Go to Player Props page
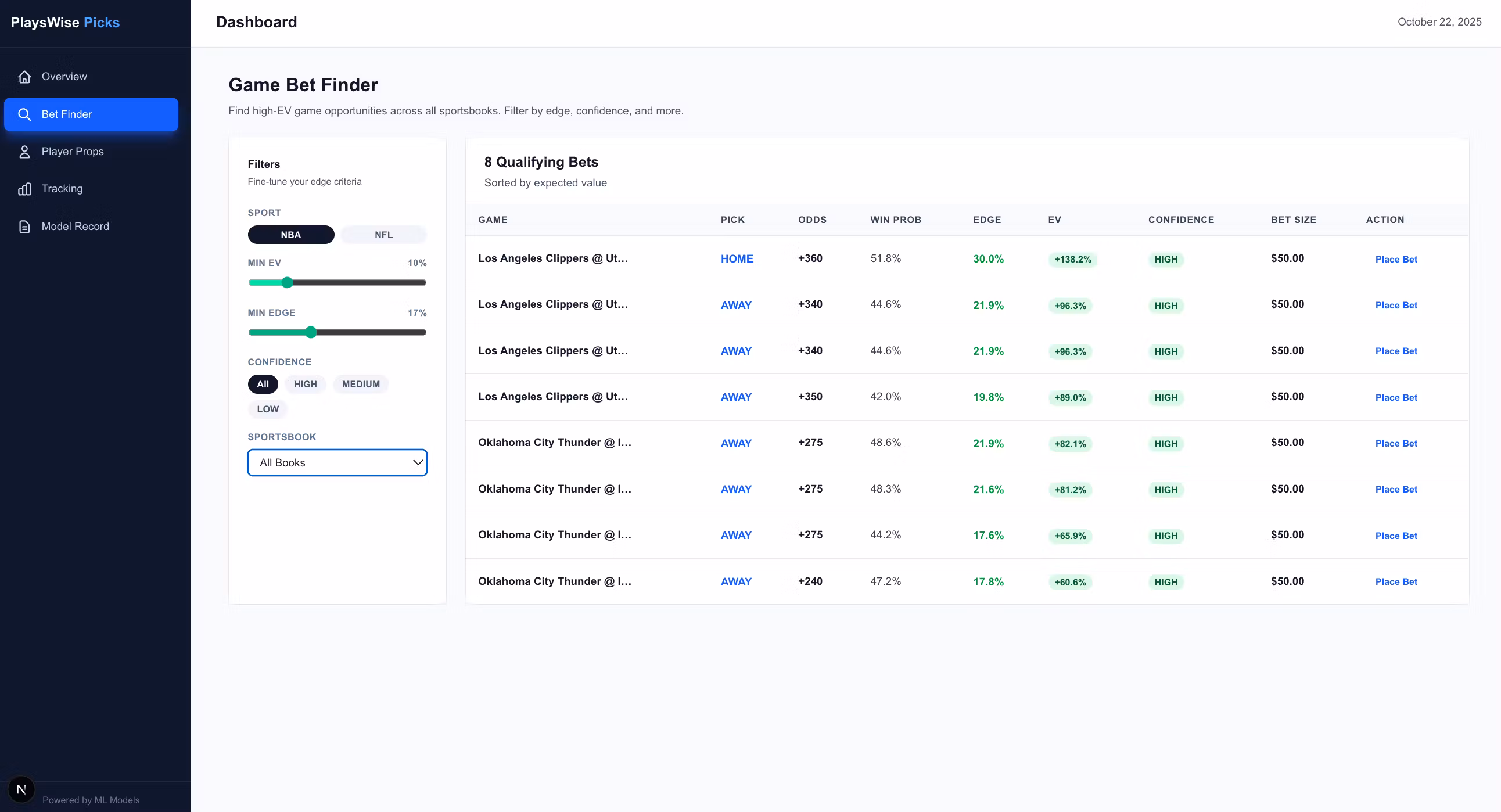This screenshot has height=812, width=1501. pyautogui.click(x=72, y=152)
